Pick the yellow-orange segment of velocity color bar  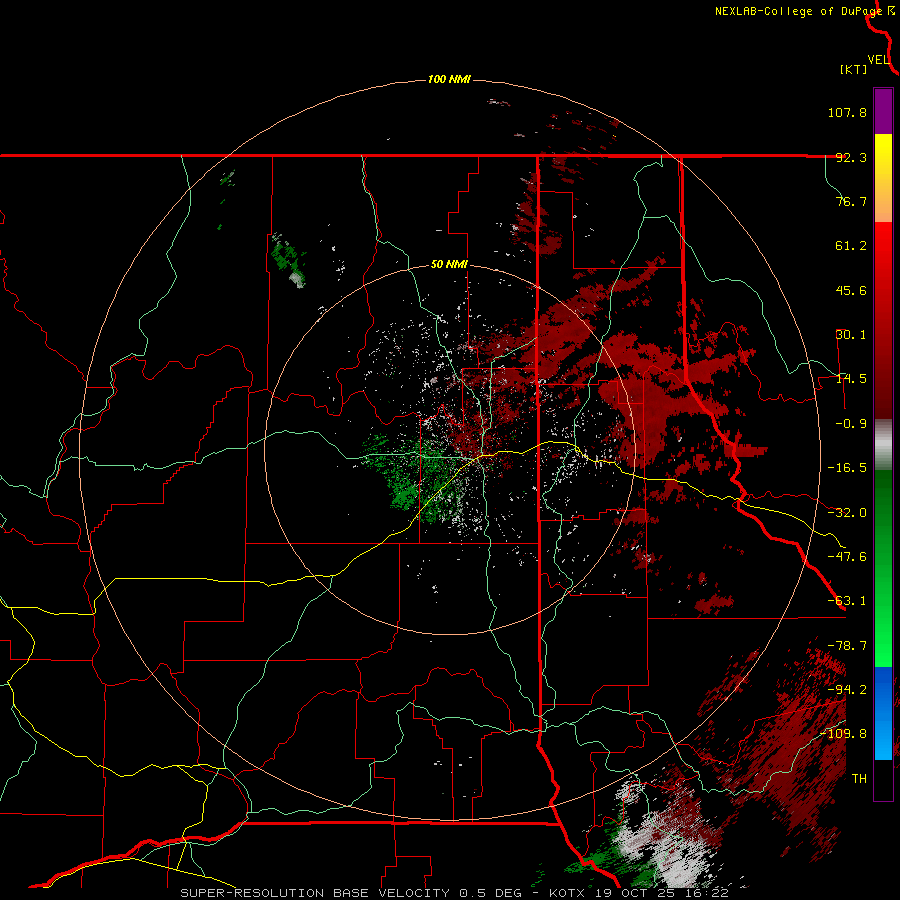[x=883, y=178]
